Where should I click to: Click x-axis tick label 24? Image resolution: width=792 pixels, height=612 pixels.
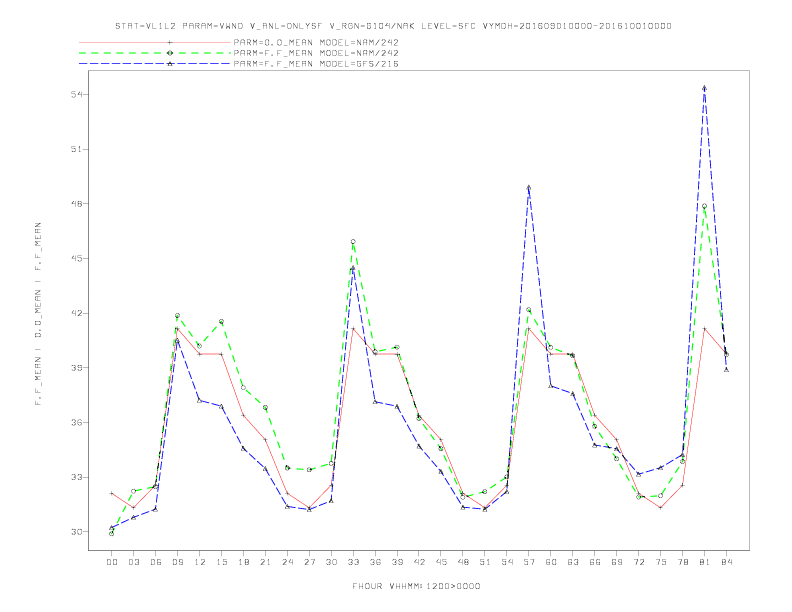tap(287, 562)
